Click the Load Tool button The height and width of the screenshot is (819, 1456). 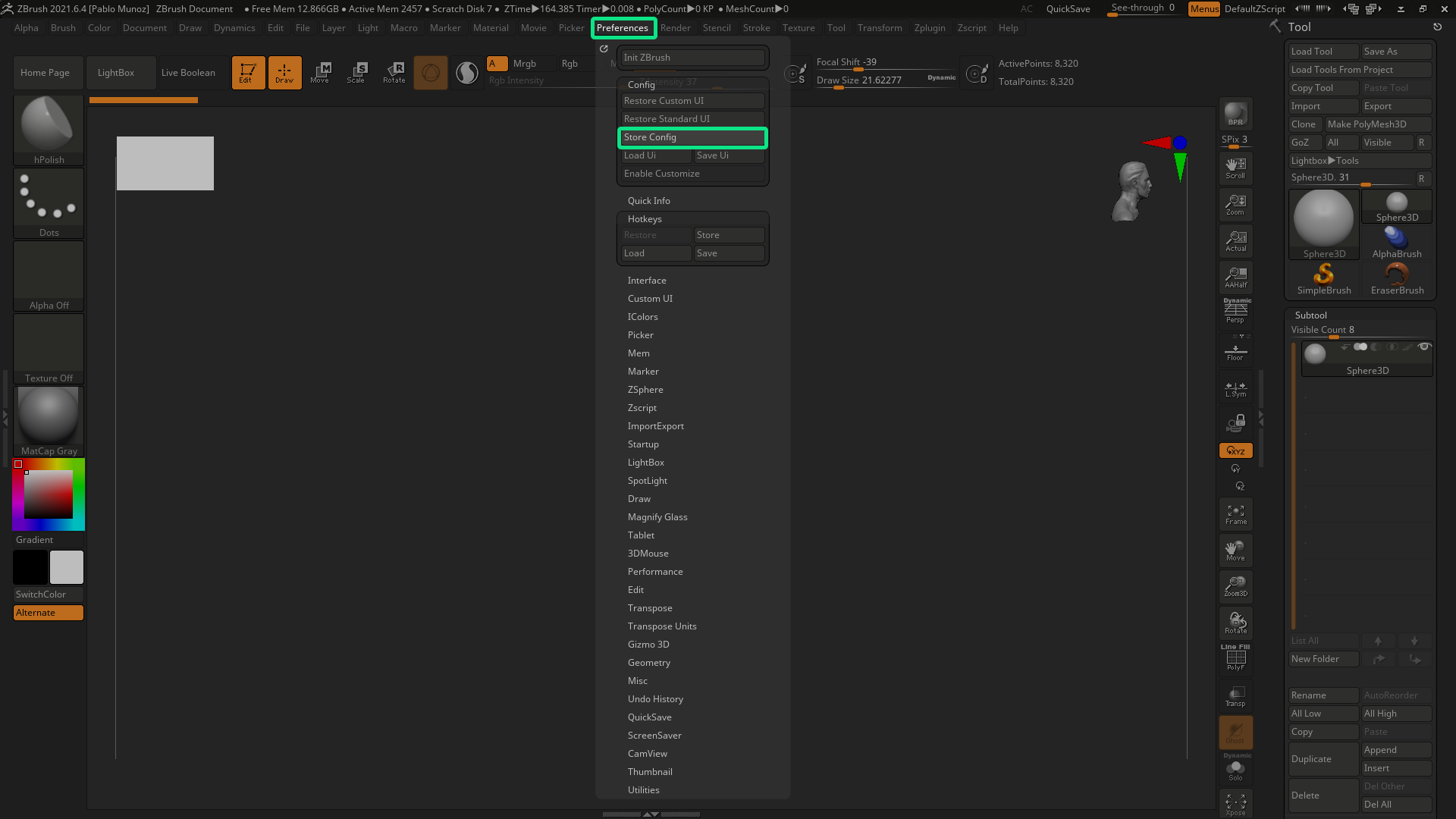tap(1323, 52)
